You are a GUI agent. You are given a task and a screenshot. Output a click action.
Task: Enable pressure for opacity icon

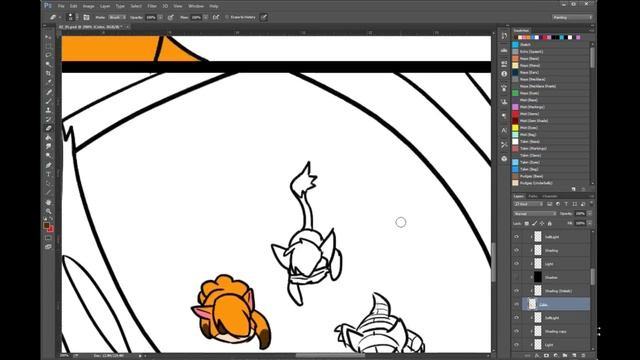tap(171, 17)
